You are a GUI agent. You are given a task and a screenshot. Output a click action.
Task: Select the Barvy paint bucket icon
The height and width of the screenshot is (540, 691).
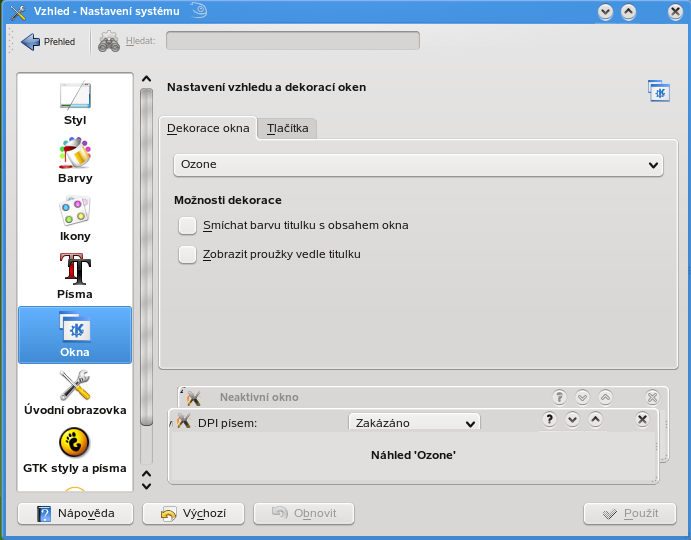pyautogui.click(x=74, y=153)
